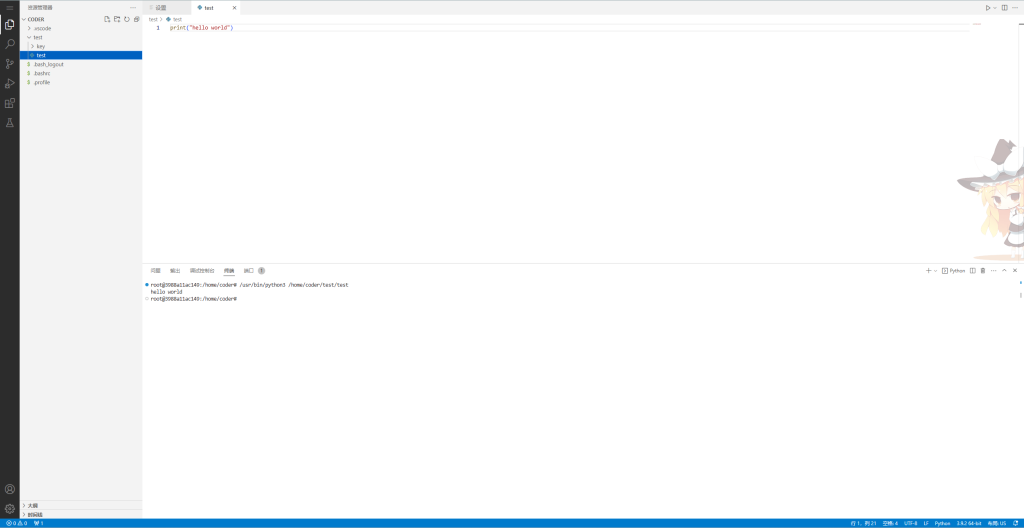Open the Run and Debug view
This screenshot has height=528, width=1024.
pyautogui.click(x=10, y=83)
